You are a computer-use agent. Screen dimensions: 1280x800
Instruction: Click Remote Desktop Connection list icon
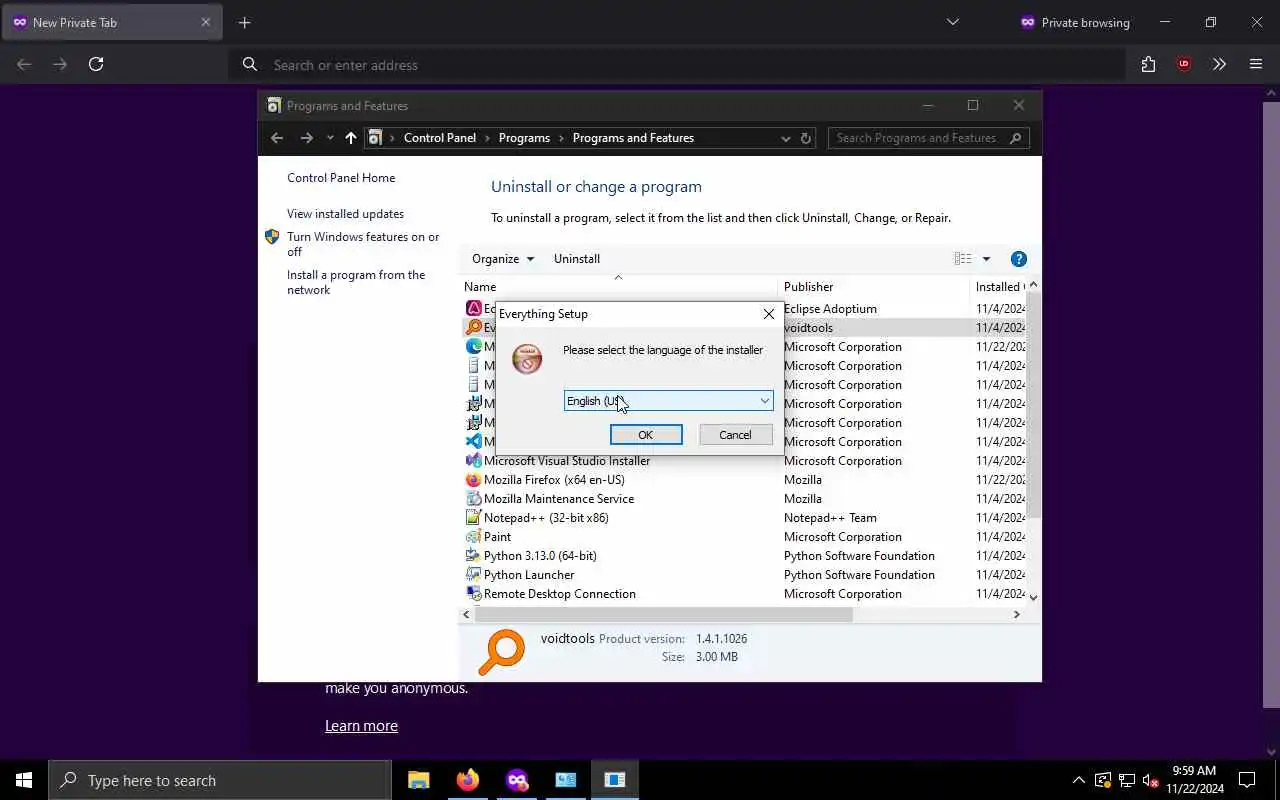[474, 594]
